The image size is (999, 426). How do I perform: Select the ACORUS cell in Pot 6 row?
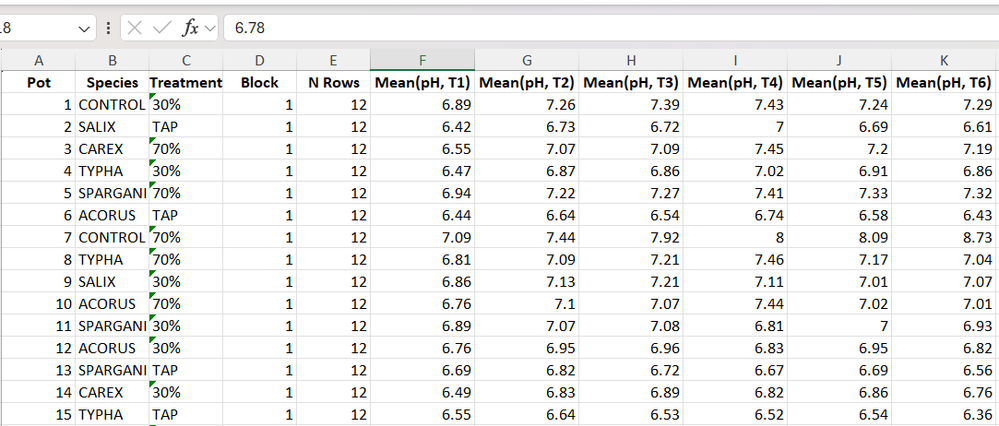[112, 215]
